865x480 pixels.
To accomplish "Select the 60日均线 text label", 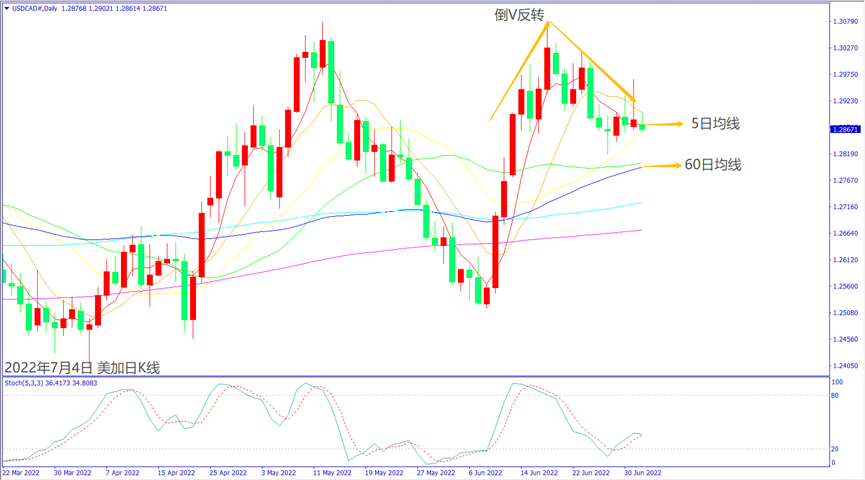I will (x=713, y=165).
